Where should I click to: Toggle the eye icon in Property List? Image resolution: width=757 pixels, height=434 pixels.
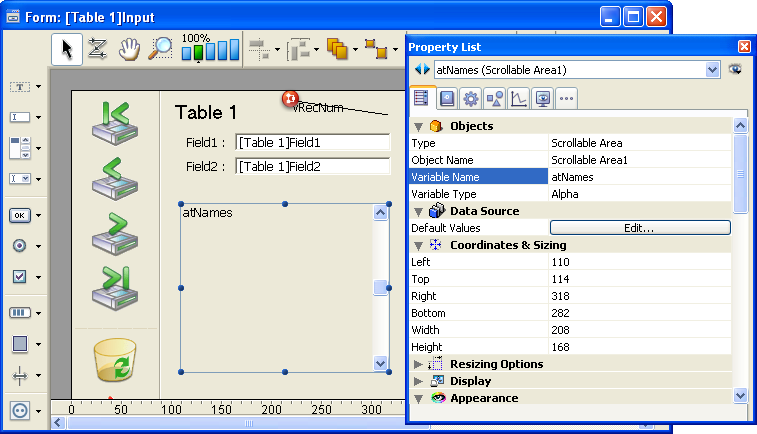coord(736,69)
